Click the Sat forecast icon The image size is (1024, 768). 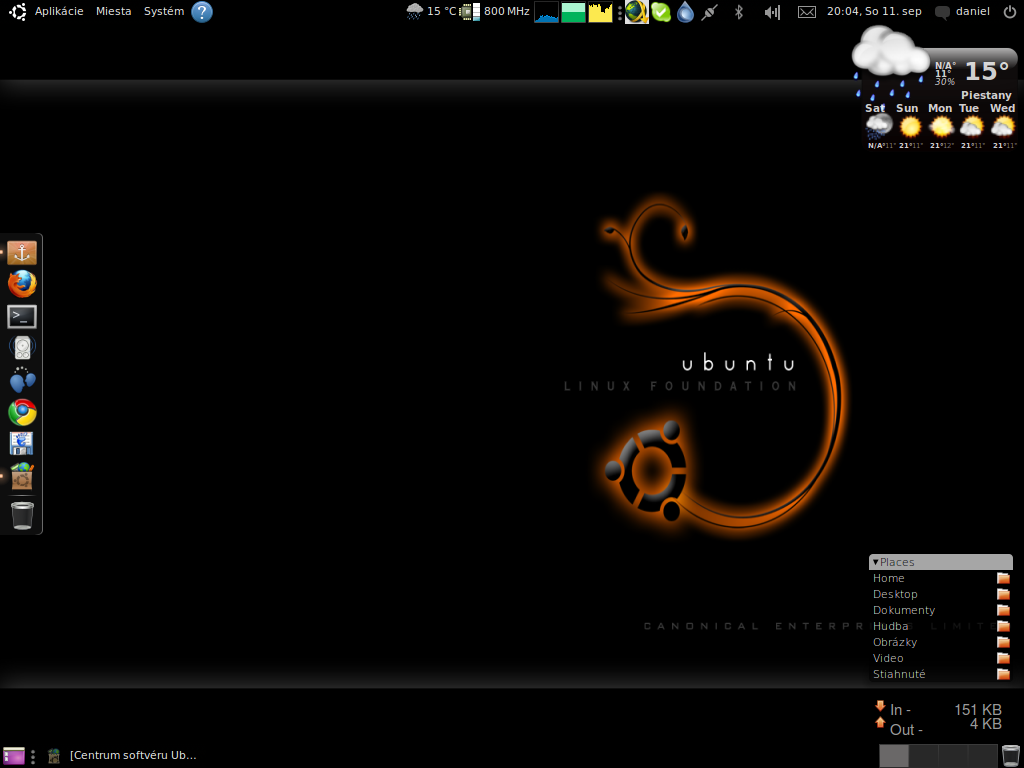(879, 126)
